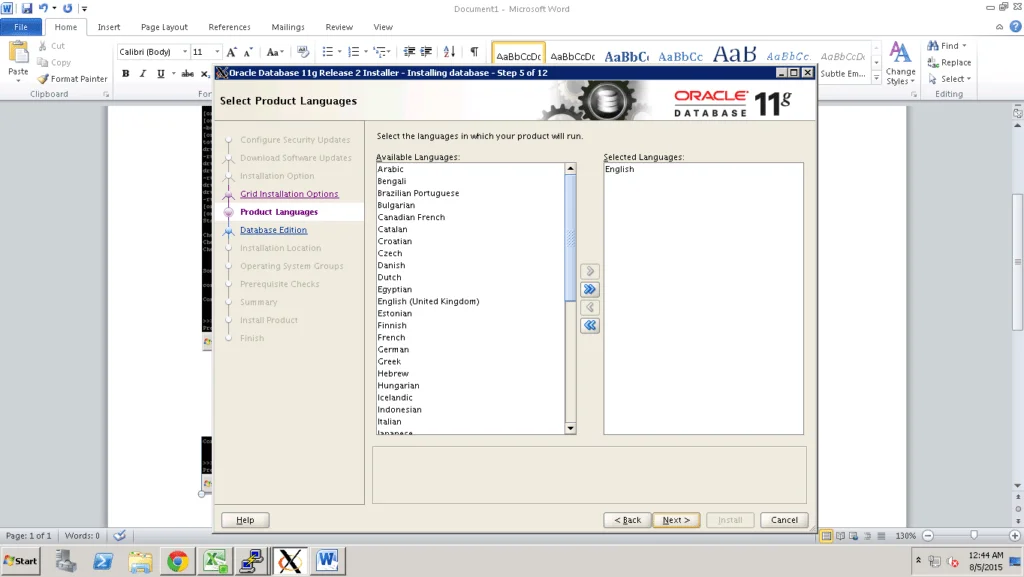1024x577 pixels.
Task: Switch to the Insert ribbon tab
Action: [108, 27]
